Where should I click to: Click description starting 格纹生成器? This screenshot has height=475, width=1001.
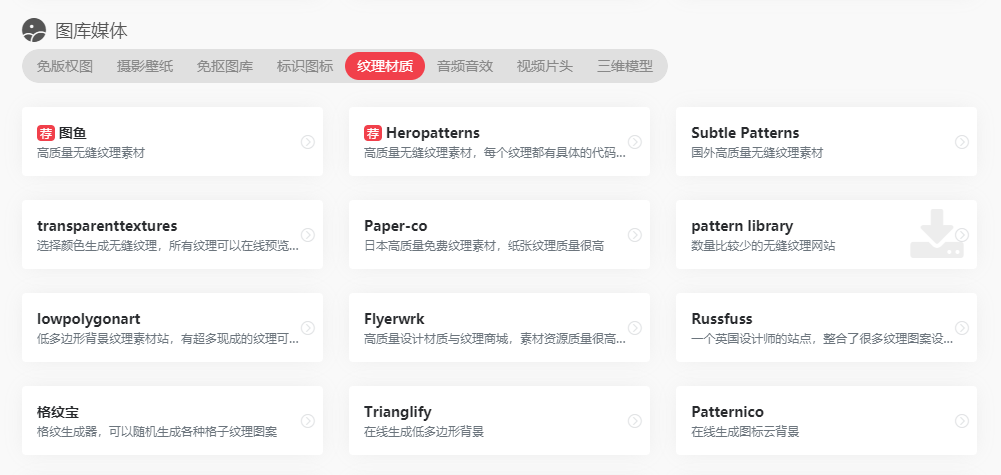coord(157,432)
